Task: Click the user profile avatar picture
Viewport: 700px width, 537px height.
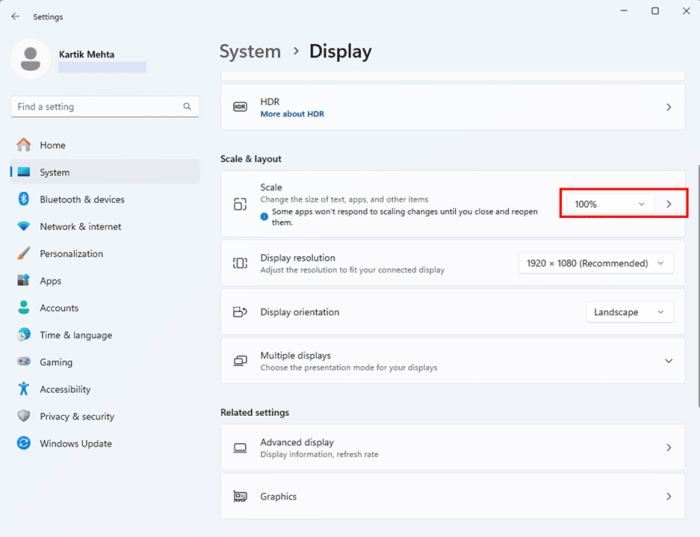Action: (30, 59)
